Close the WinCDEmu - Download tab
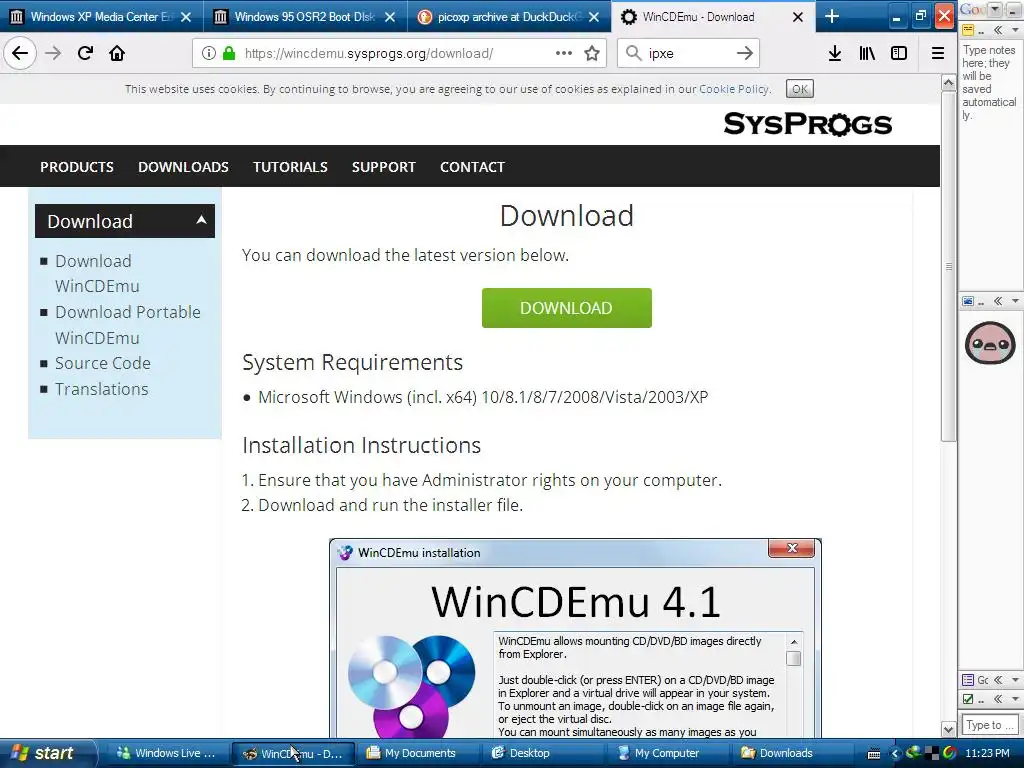 tap(797, 17)
